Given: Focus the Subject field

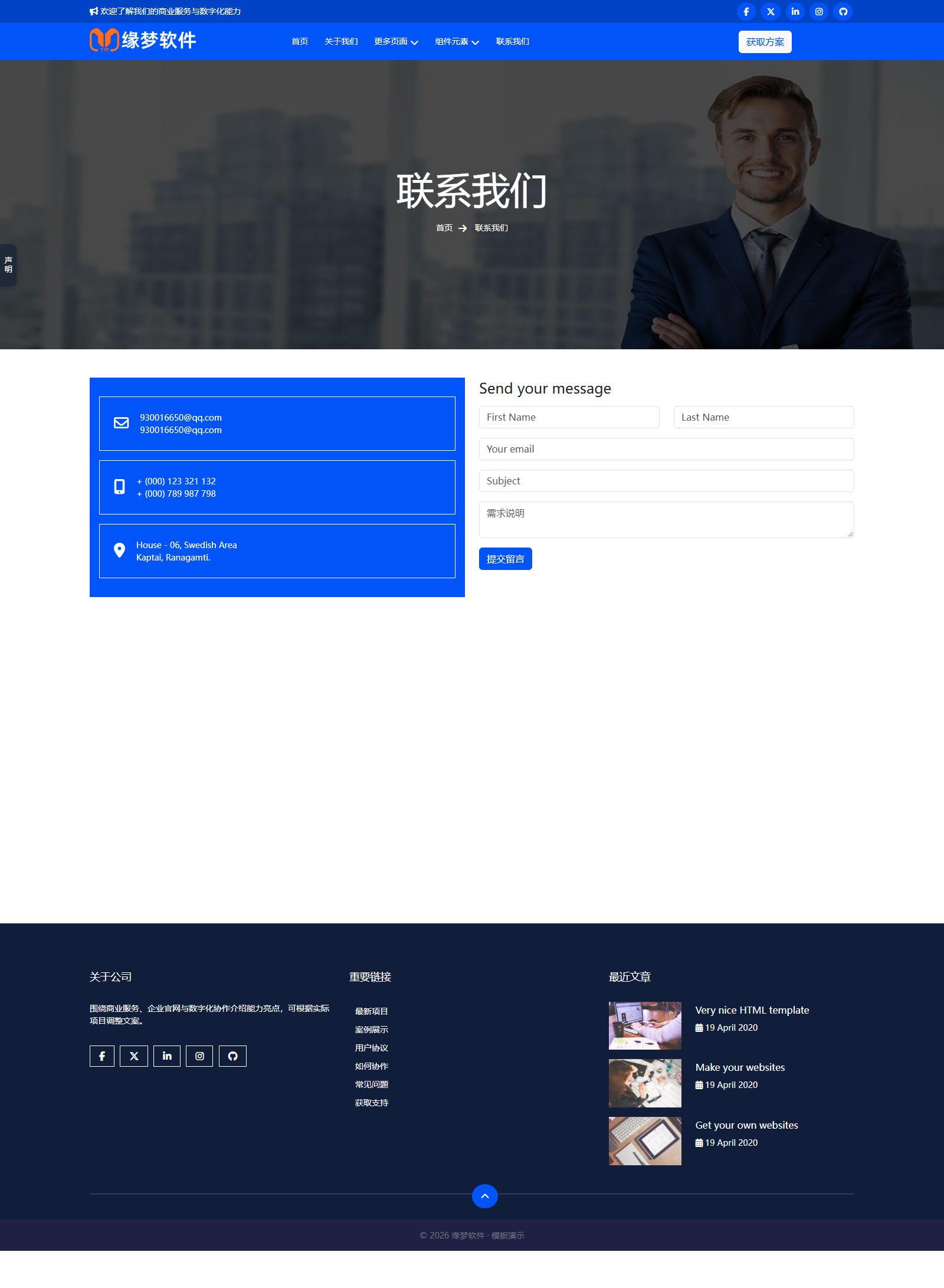Looking at the screenshot, I should pyautogui.click(x=666, y=481).
